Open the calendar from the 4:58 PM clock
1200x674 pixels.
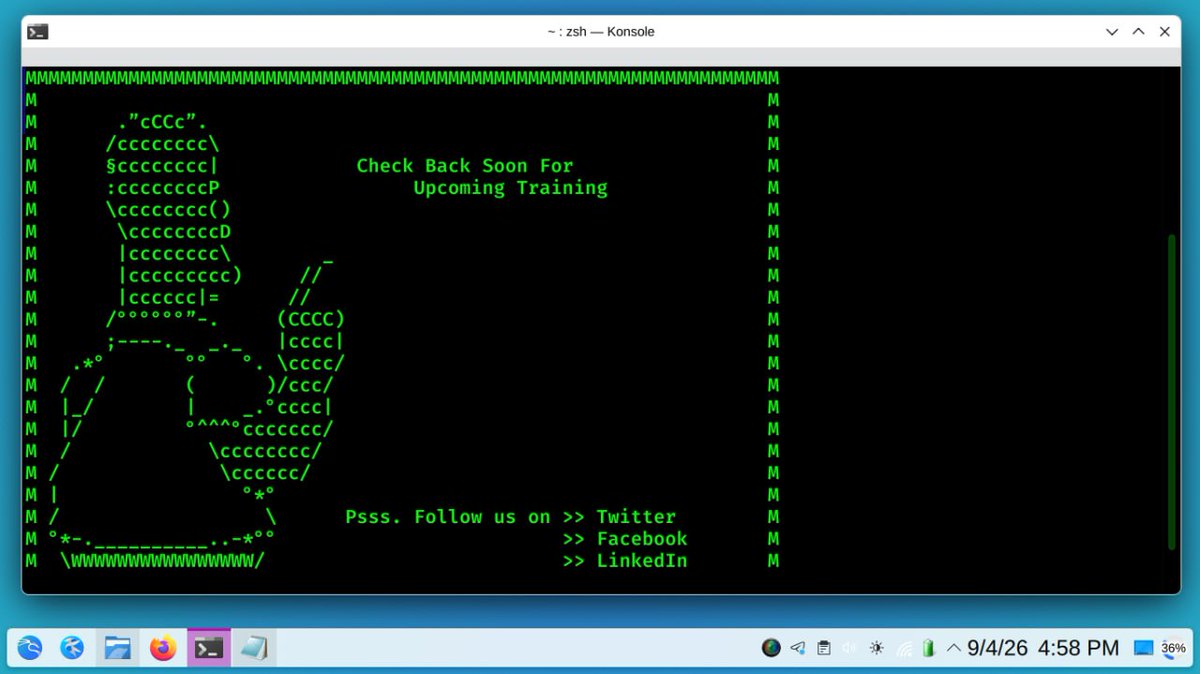pos(1044,648)
